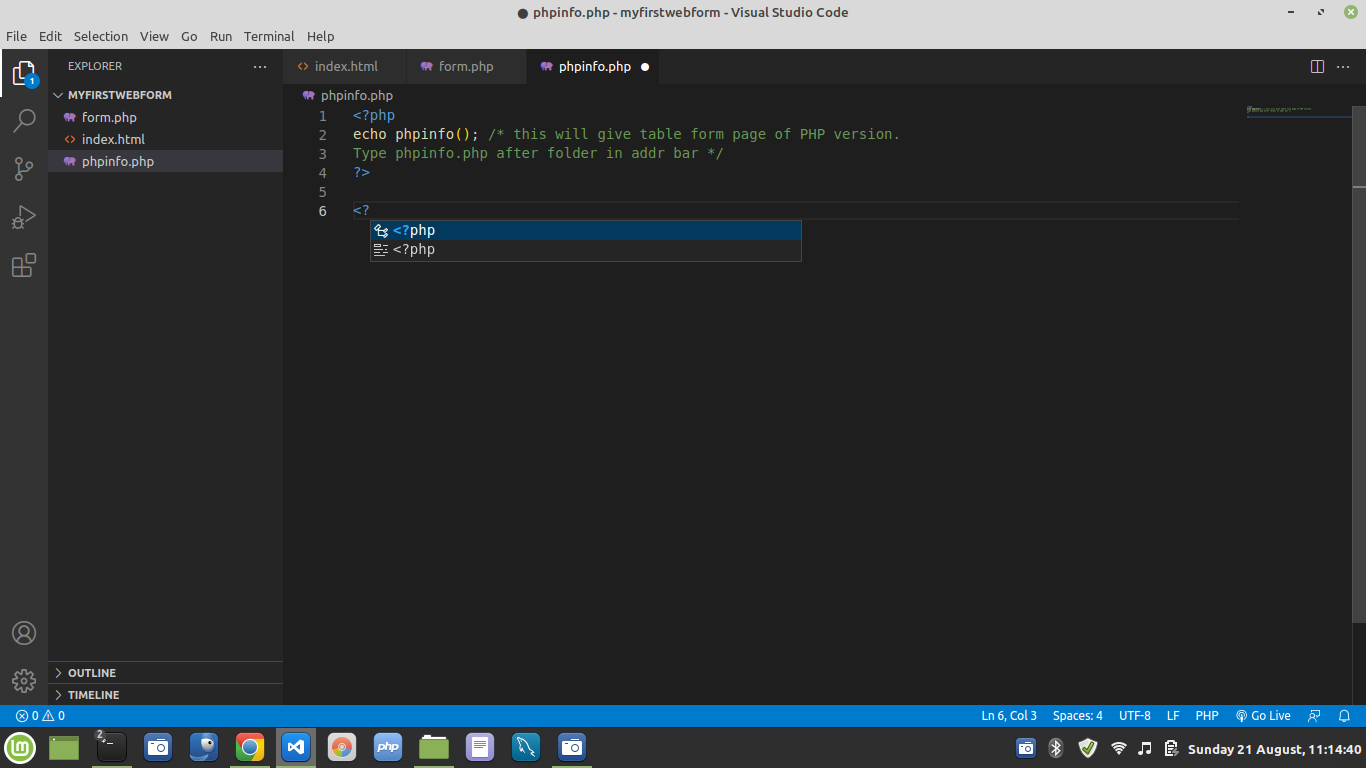Collapse the MYFIRSTWEBFORM folder
This screenshot has width=1366, height=768.
point(119,95)
